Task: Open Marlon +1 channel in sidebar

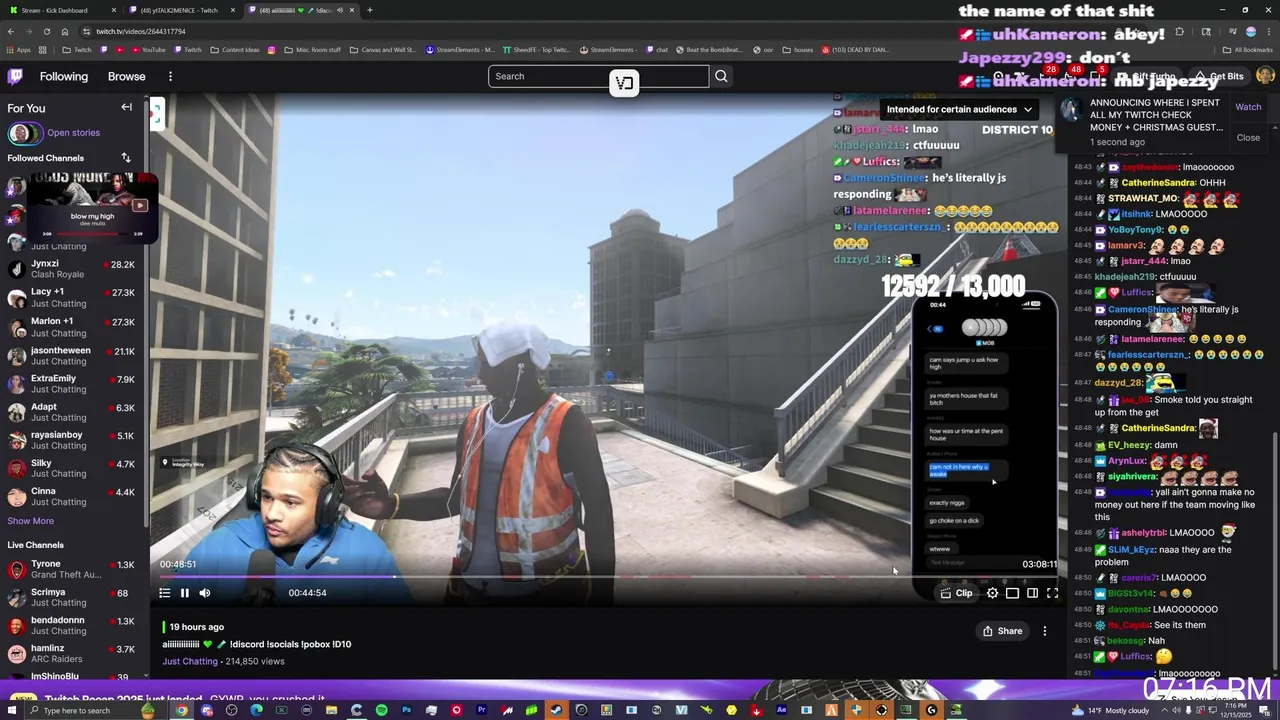Action: pyautogui.click(x=72, y=326)
